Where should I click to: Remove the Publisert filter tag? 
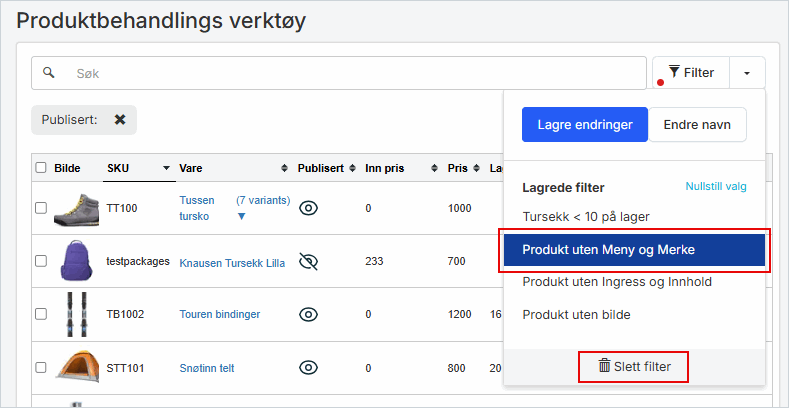click(x=120, y=120)
